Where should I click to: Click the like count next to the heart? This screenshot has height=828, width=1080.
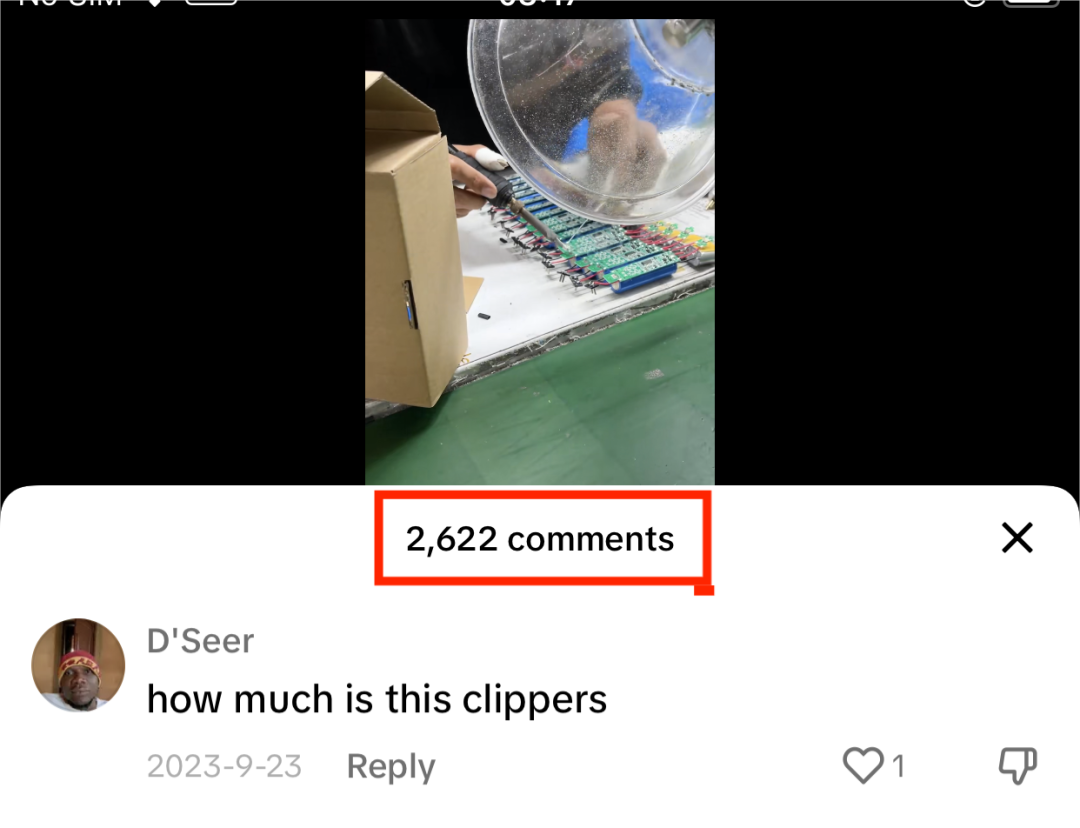(x=898, y=766)
